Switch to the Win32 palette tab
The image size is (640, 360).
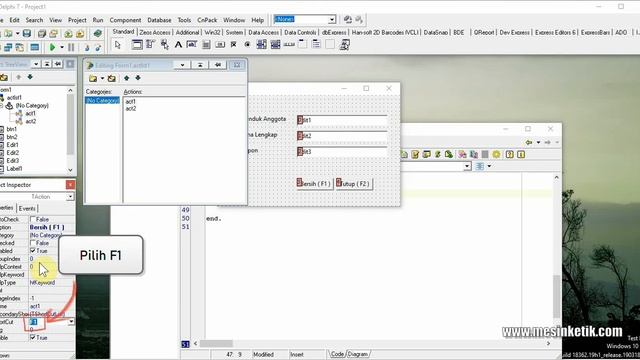click(x=212, y=32)
